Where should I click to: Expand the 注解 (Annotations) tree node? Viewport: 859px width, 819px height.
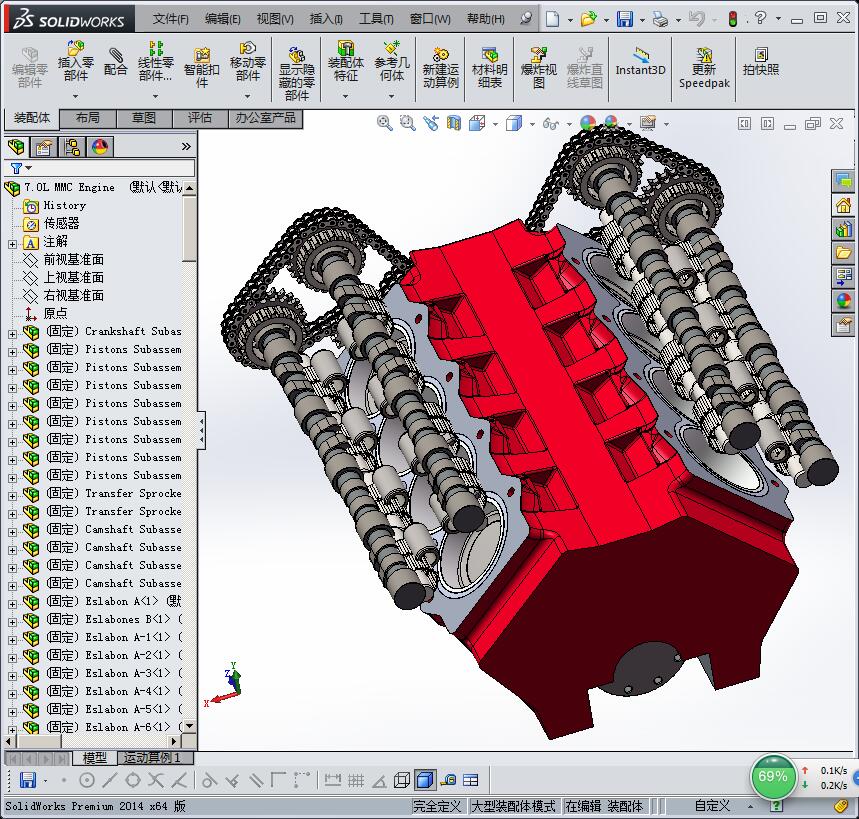[13, 244]
